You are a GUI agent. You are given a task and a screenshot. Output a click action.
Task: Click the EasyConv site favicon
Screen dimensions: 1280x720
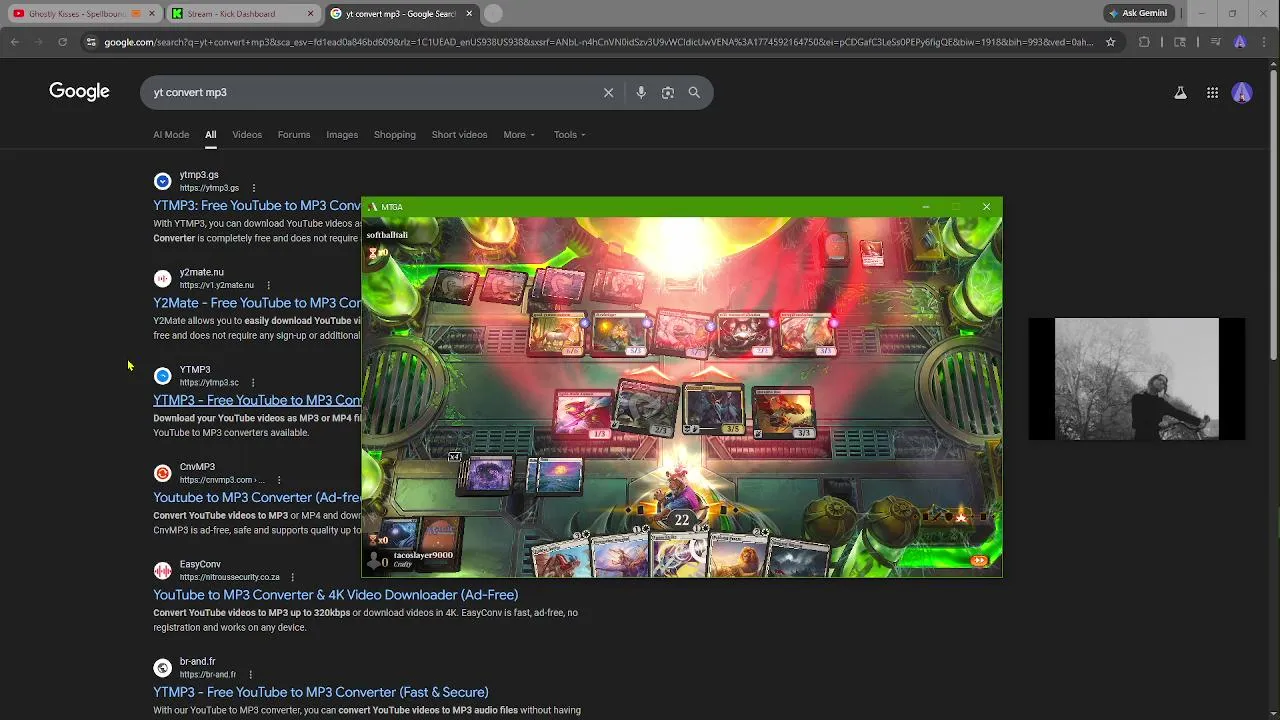pos(162,570)
